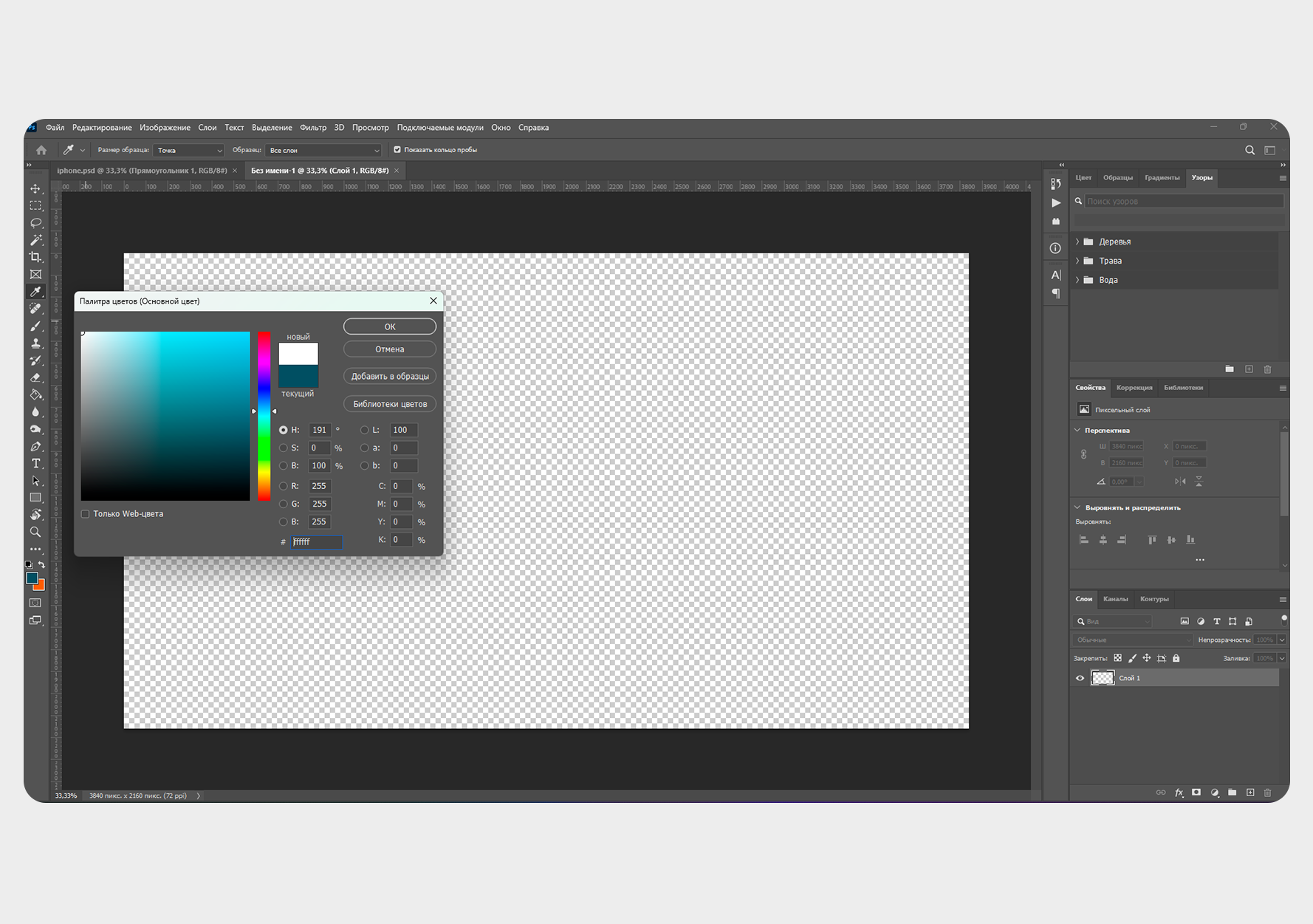Select the Crop tool
This screenshot has height=924, width=1313.
pyautogui.click(x=35, y=257)
